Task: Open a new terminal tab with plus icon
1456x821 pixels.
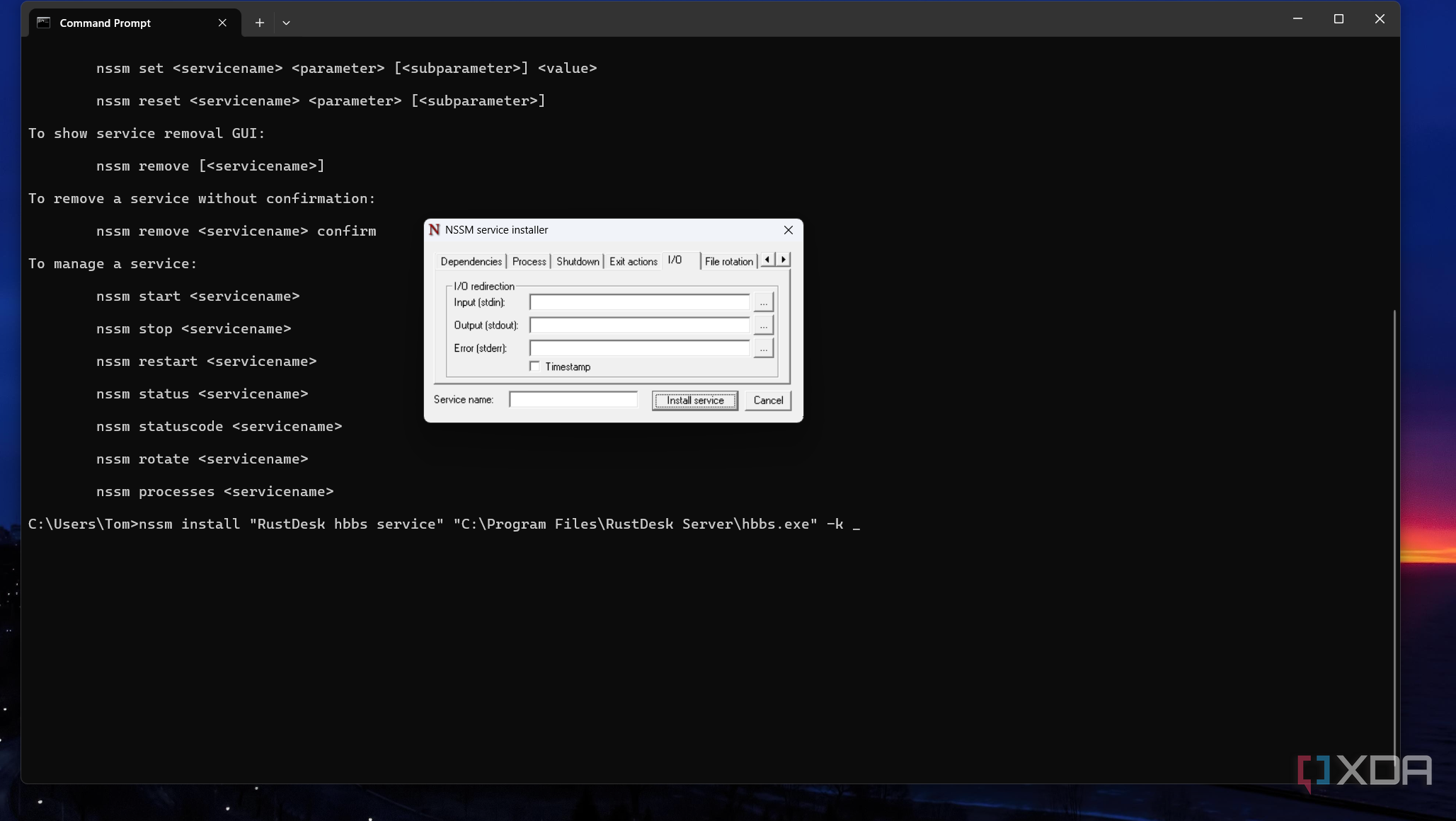Action: pyautogui.click(x=260, y=23)
